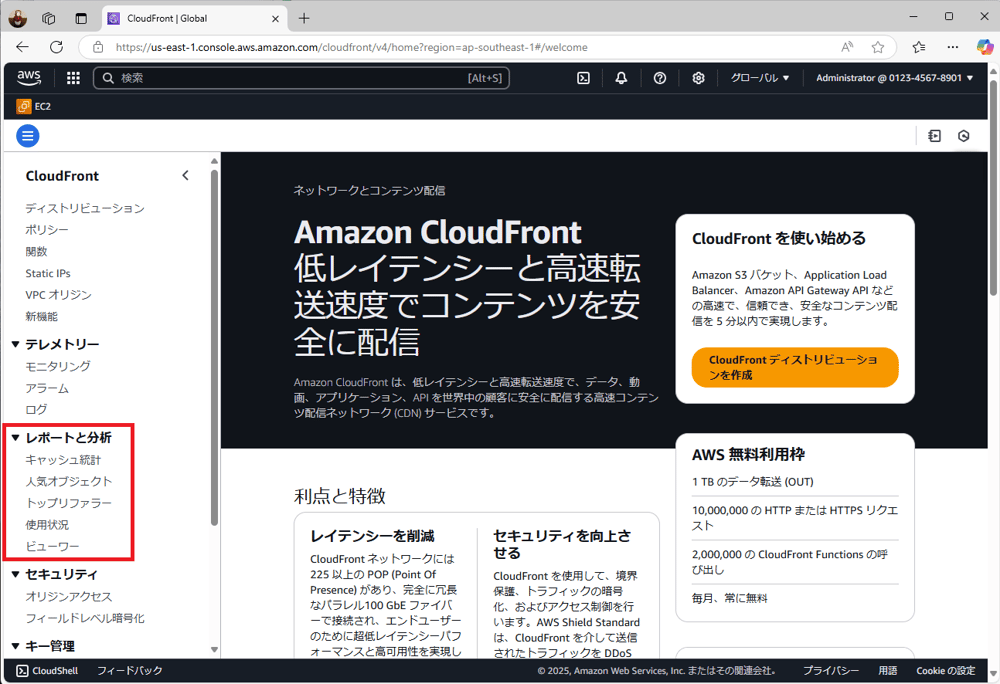Collapse the セキュリティ section
The height and width of the screenshot is (684, 1000).
[15, 574]
